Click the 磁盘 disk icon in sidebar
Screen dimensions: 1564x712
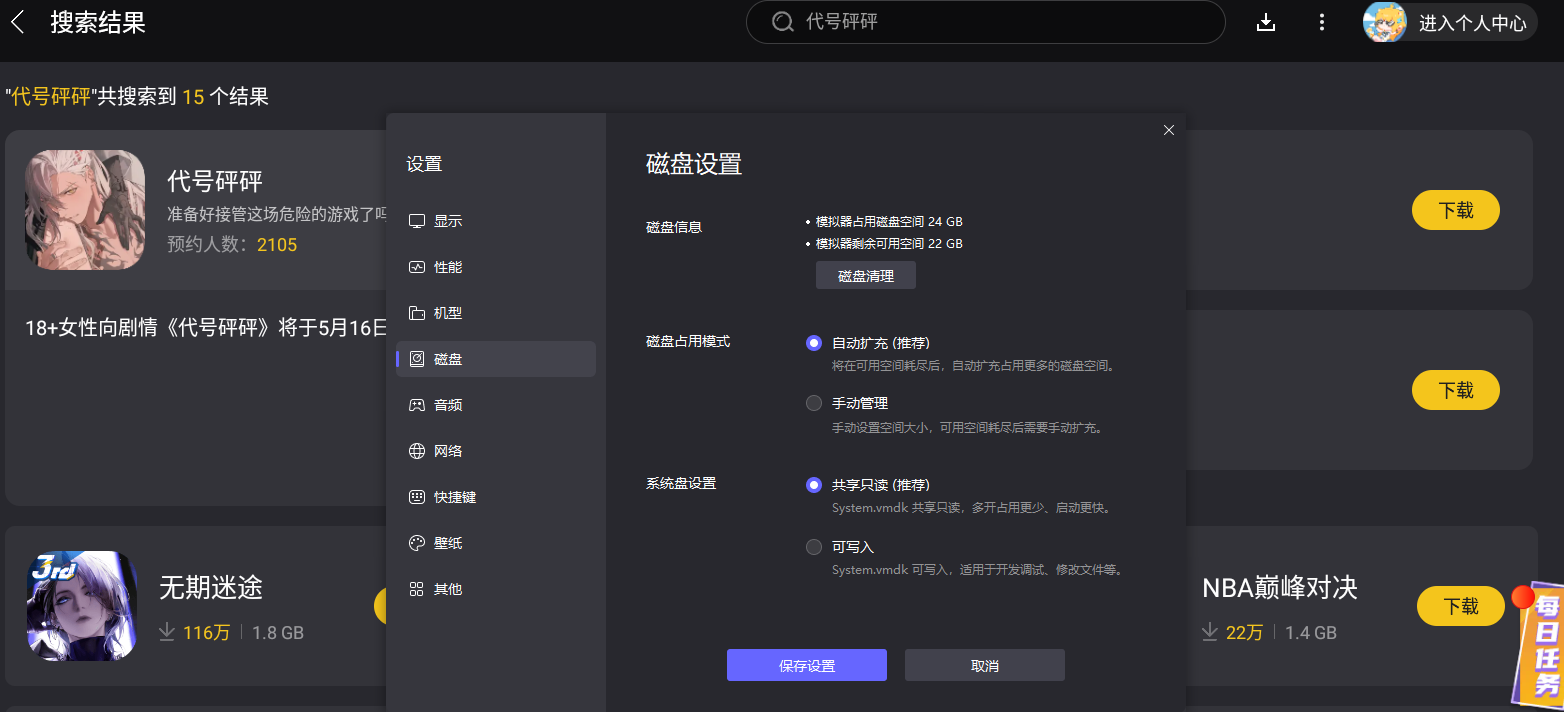(417, 359)
